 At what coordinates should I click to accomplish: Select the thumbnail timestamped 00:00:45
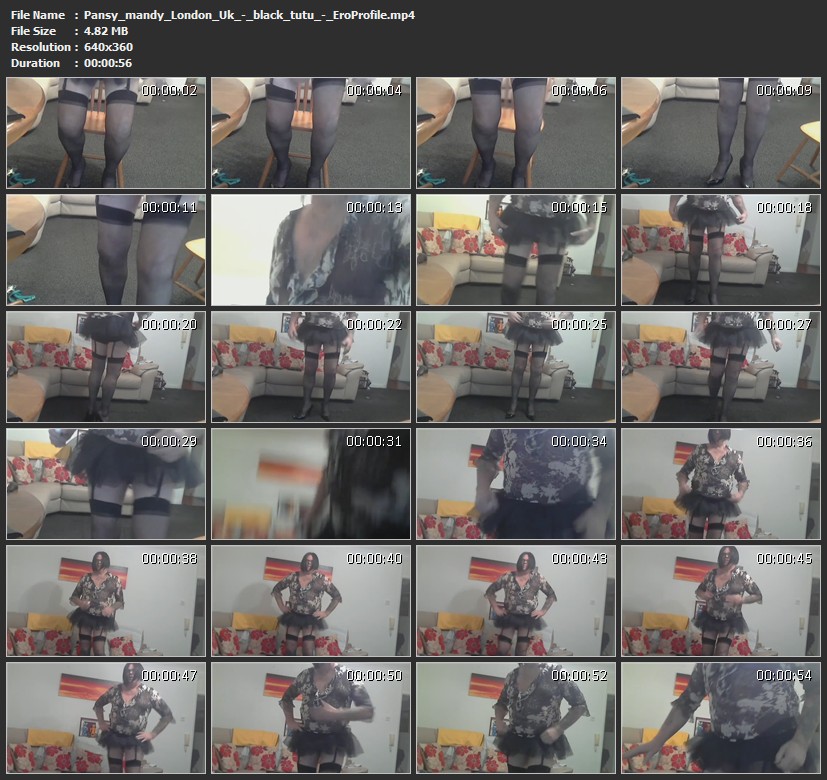tap(721, 600)
